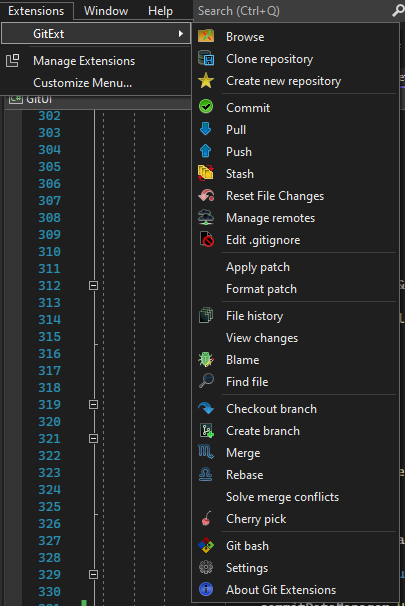Screen dimensions: 405x606
Task: Click the Cherry pick cherry icon
Action: pos(207,518)
